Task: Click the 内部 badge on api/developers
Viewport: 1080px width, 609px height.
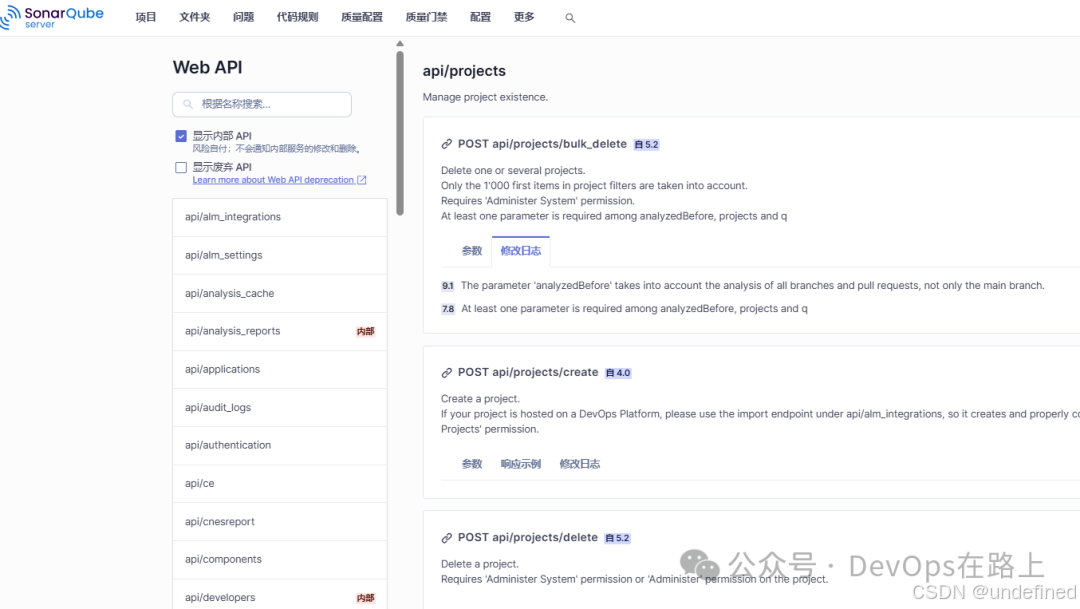Action: [x=366, y=598]
